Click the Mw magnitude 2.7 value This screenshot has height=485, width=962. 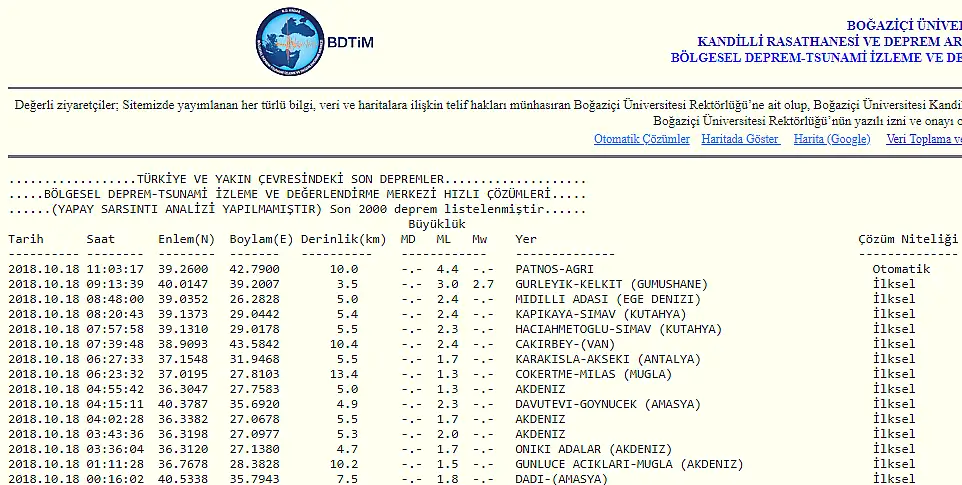483,285
